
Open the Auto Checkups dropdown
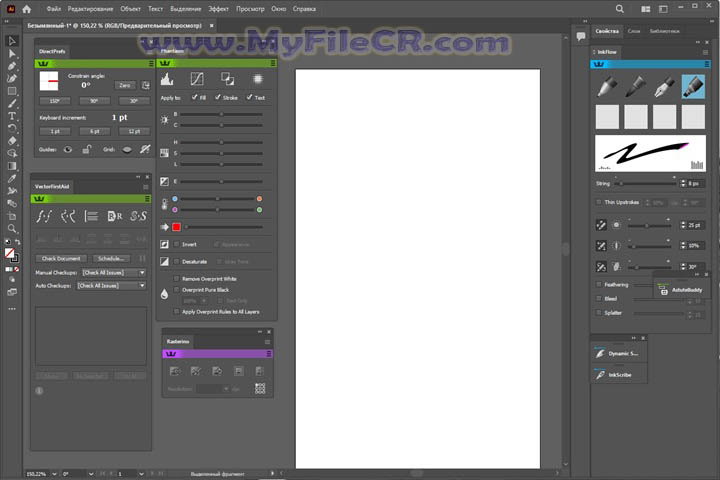coord(111,286)
